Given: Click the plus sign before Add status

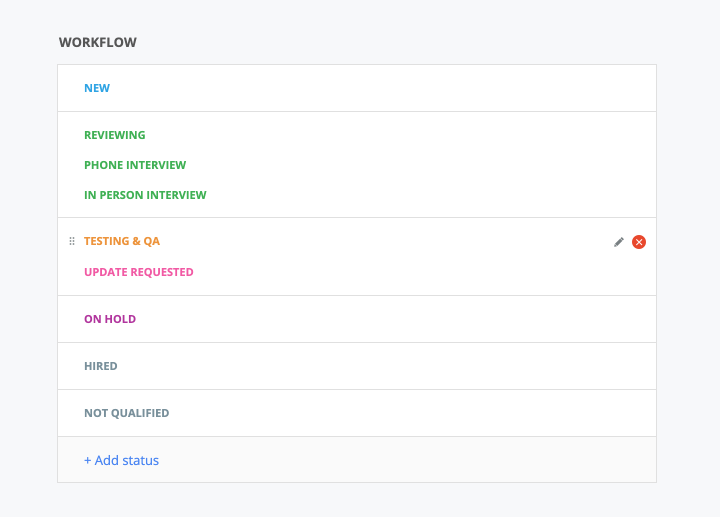Looking at the screenshot, I should (x=88, y=461).
